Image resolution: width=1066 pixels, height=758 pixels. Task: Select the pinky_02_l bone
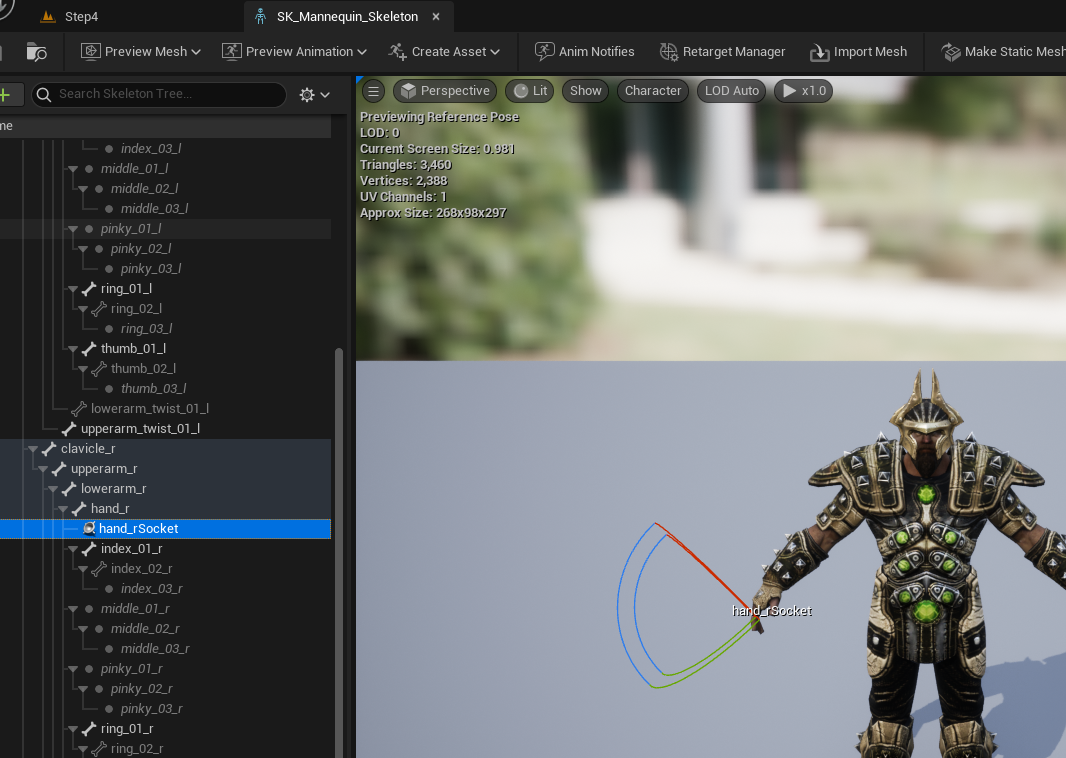click(141, 249)
